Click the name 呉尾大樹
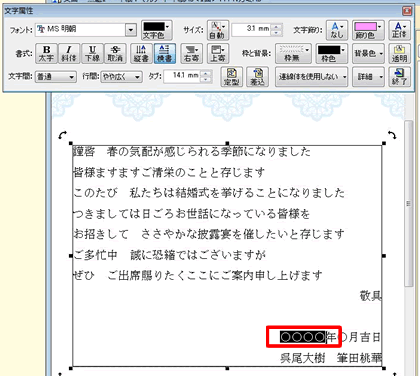The width and height of the screenshot is (420, 376). point(303,358)
